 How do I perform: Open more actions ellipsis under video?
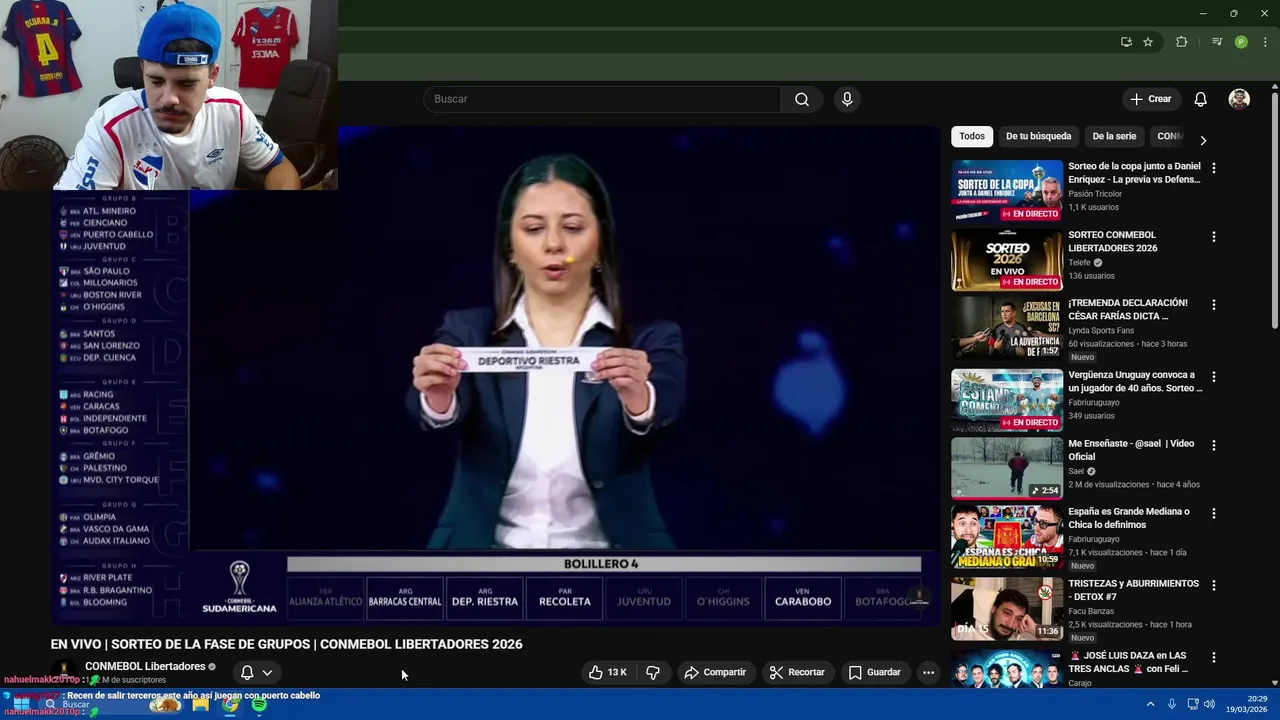[x=928, y=672]
